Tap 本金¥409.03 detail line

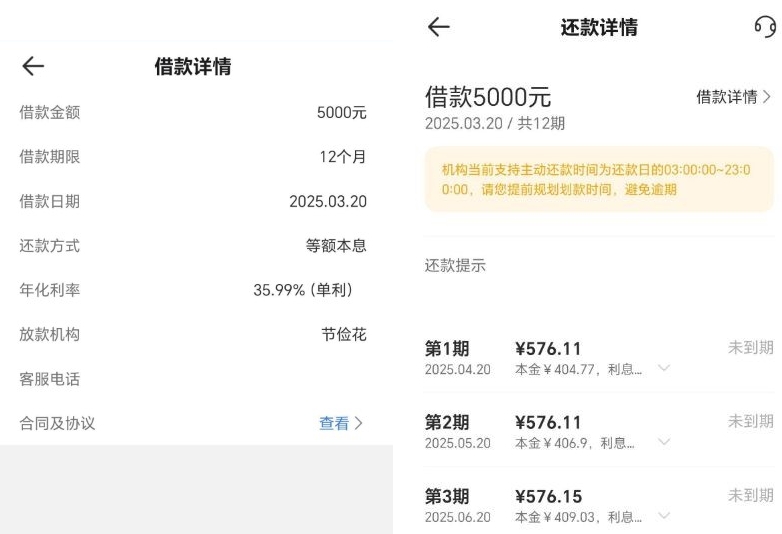pos(579,517)
